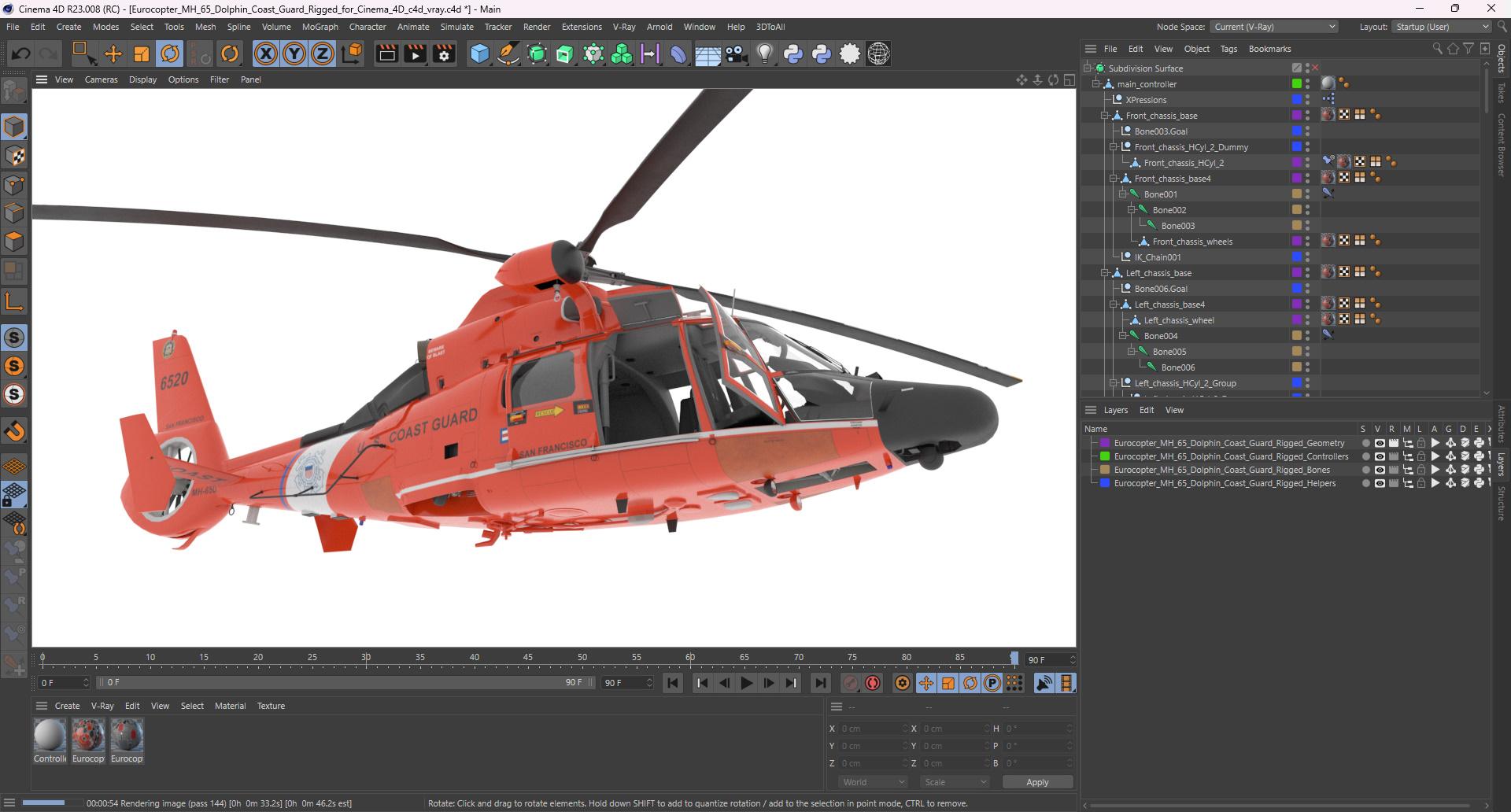
Task: Go to end of animation
Action: tap(820, 683)
